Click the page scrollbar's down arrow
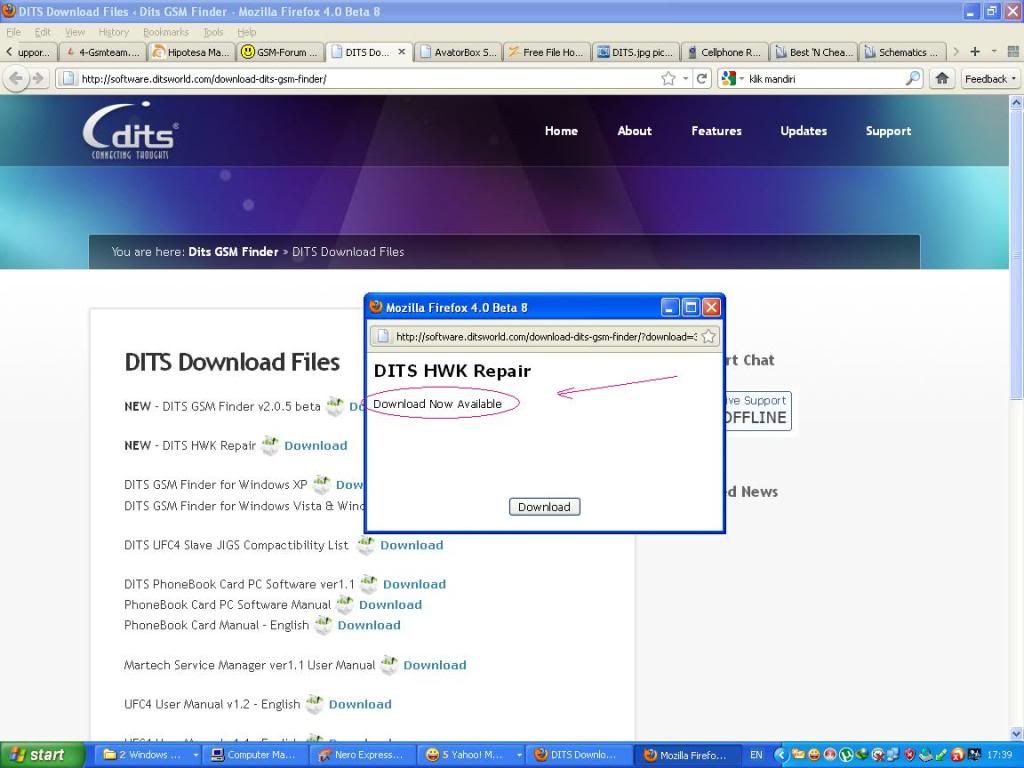 tap(1016, 734)
